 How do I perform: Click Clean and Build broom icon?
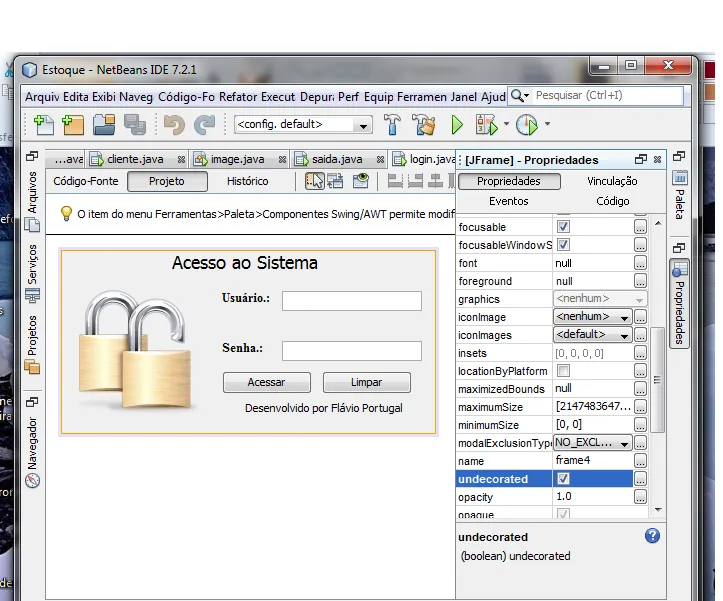pyautogui.click(x=423, y=125)
